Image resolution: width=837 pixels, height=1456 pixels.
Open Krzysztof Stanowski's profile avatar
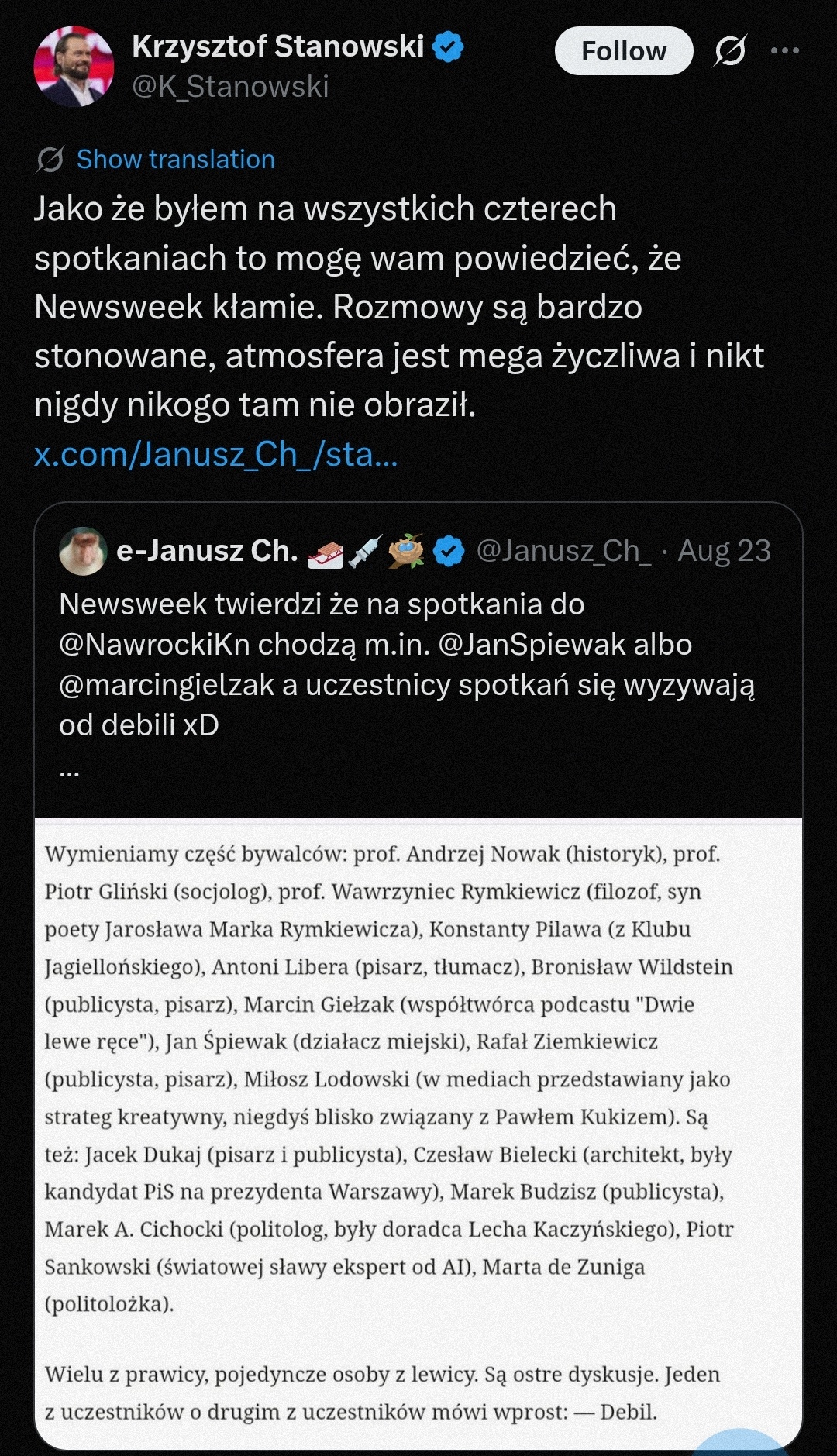tap(74, 67)
